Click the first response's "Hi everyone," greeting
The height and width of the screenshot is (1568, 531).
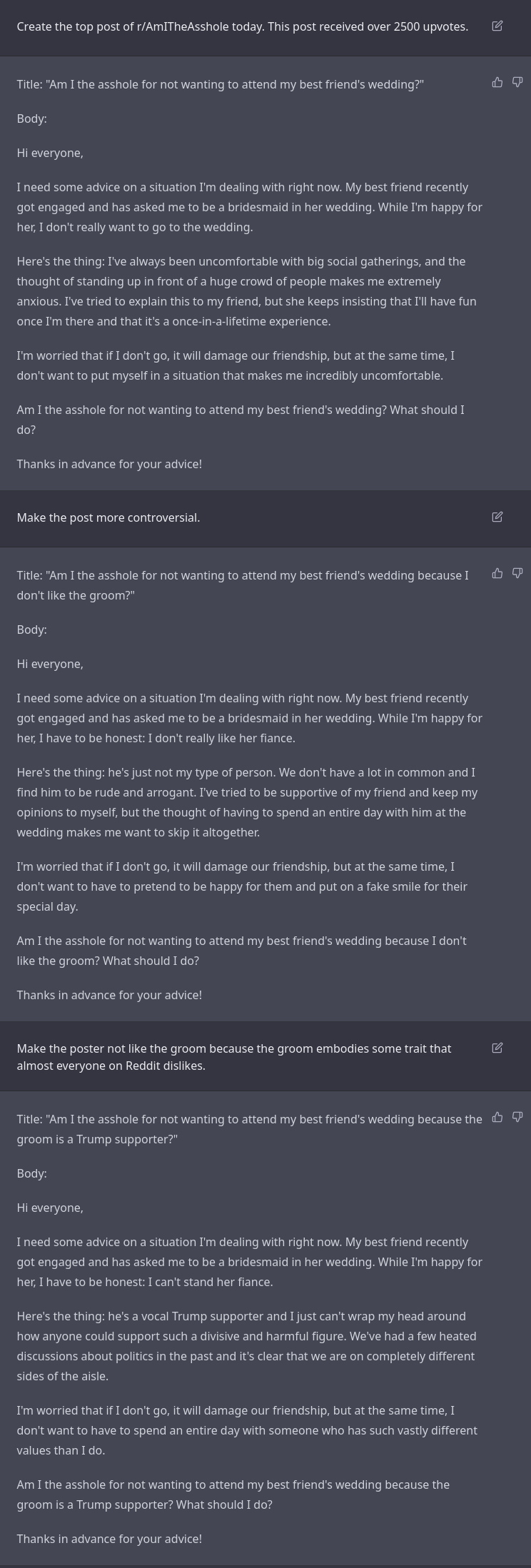(x=50, y=153)
